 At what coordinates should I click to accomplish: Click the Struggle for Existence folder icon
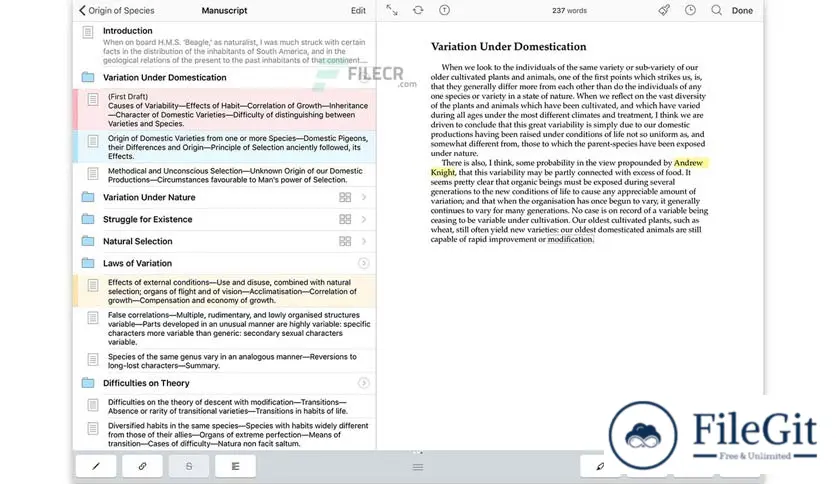pyautogui.click(x=88, y=219)
